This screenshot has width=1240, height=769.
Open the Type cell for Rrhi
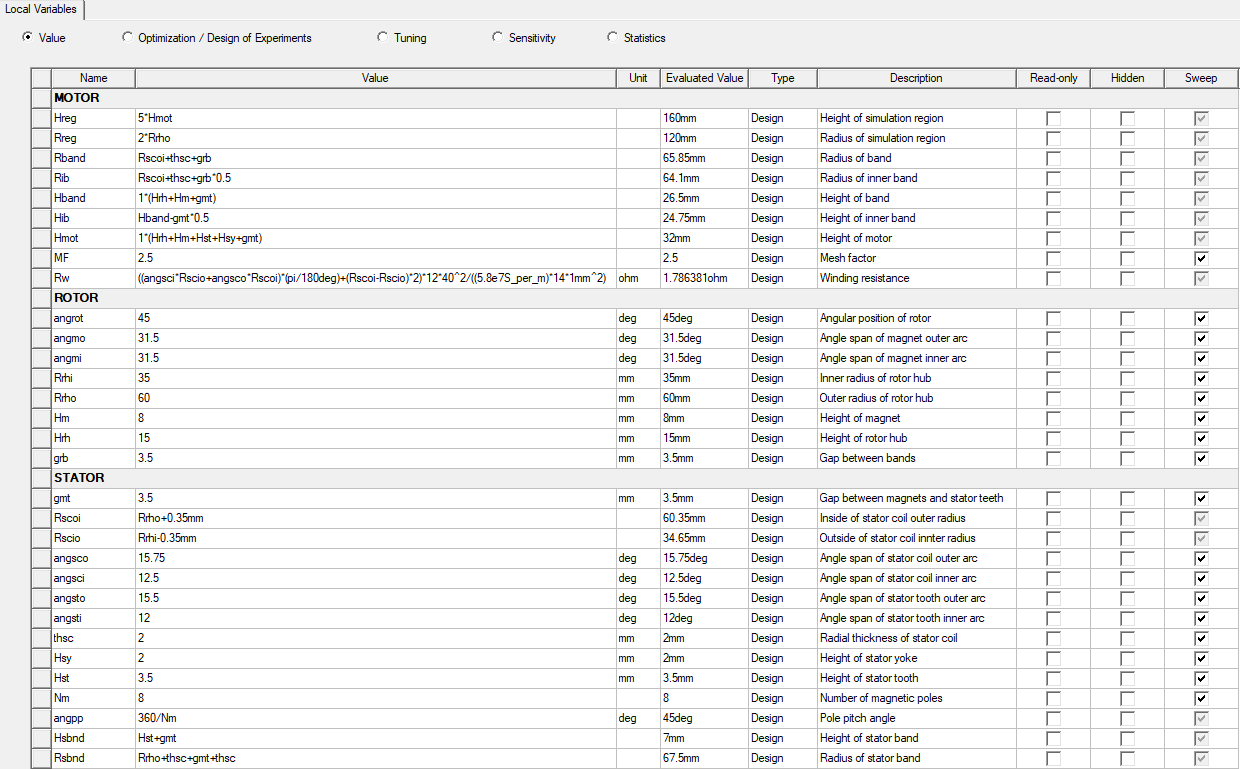781,378
